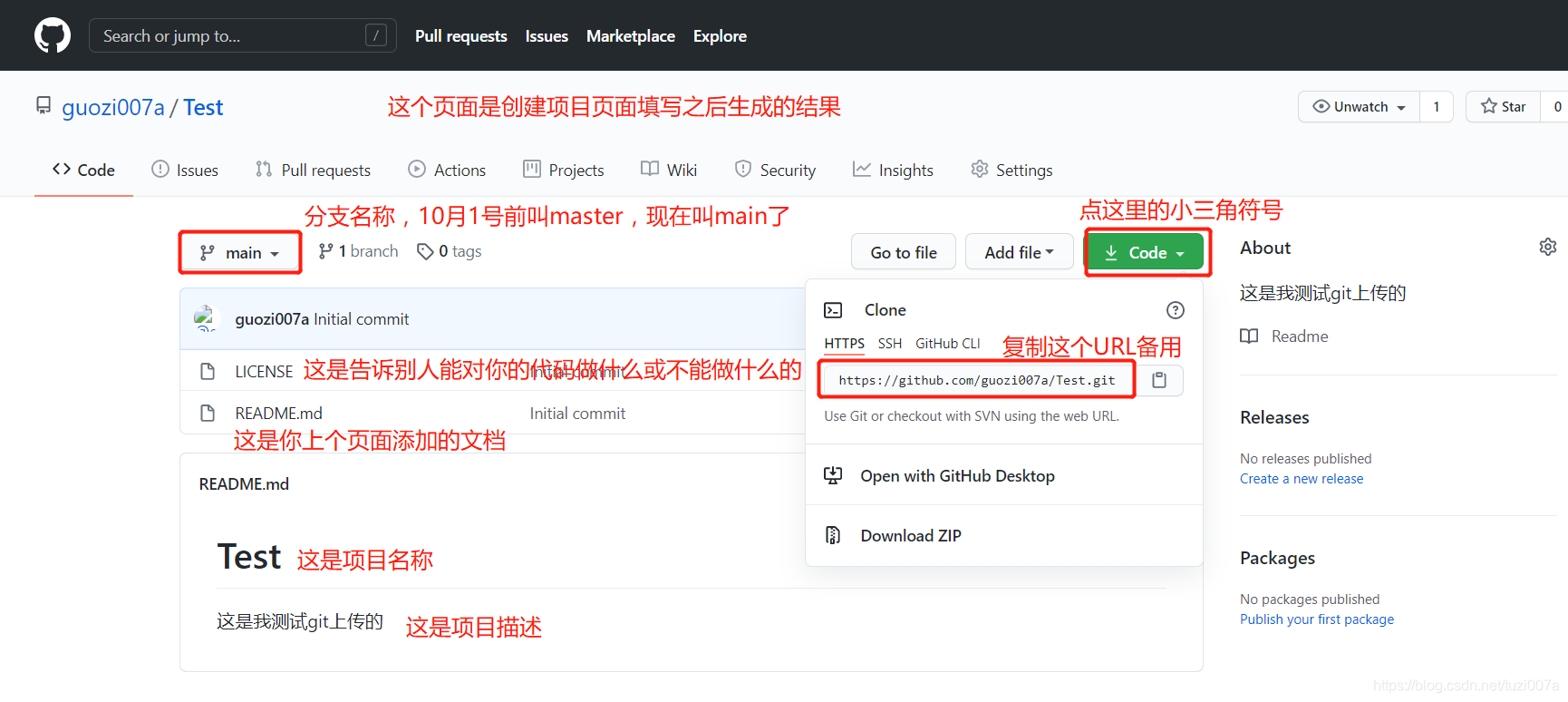
Task: Open Explore in top navigation
Action: (x=720, y=36)
